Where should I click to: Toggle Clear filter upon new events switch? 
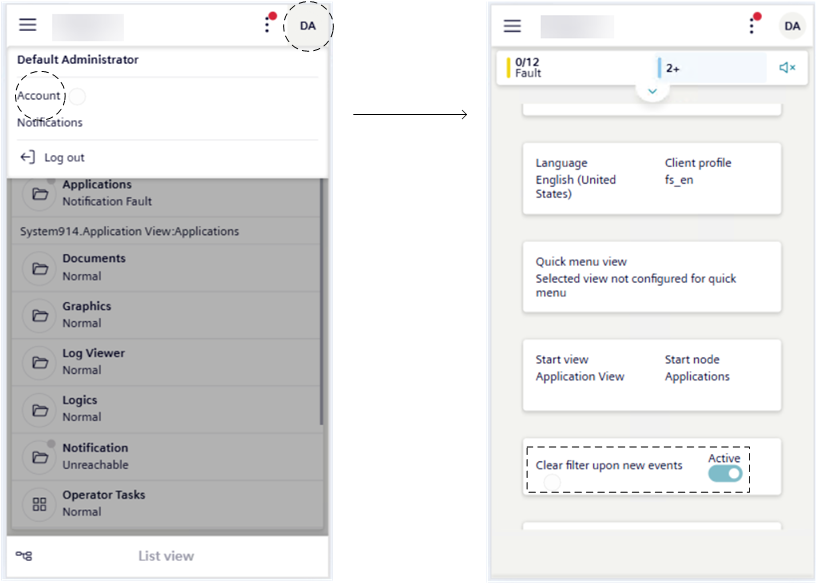[x=725, y=474]
